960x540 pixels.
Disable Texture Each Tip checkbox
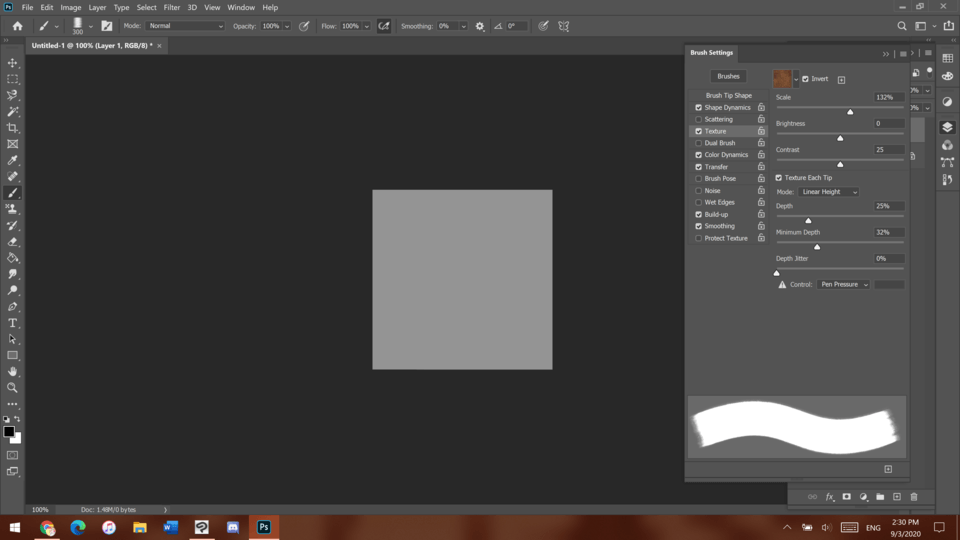[779, 178]
